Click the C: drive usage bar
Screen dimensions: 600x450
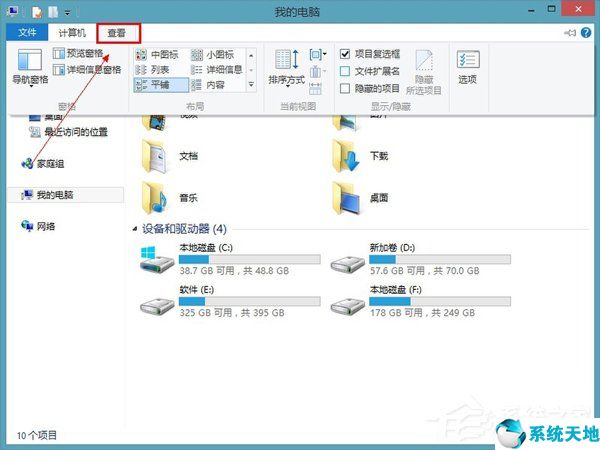(249, 259)
